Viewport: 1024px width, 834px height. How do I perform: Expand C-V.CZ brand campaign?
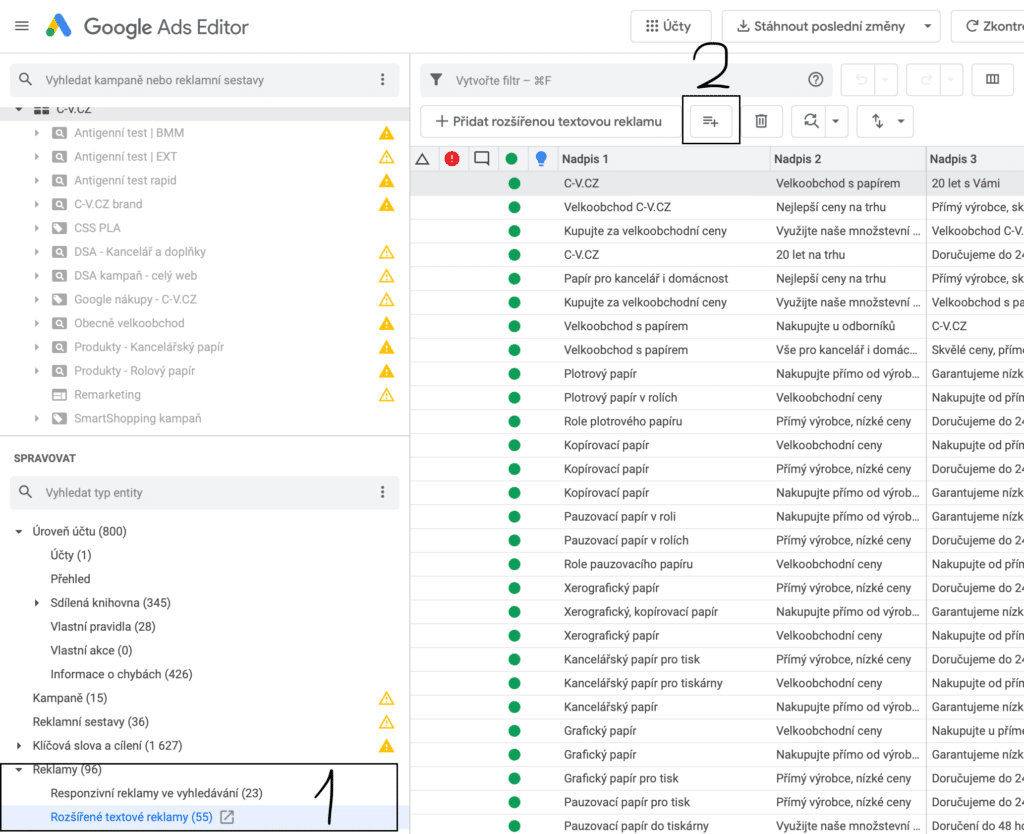pyautogui.click(x=37, y=204)
